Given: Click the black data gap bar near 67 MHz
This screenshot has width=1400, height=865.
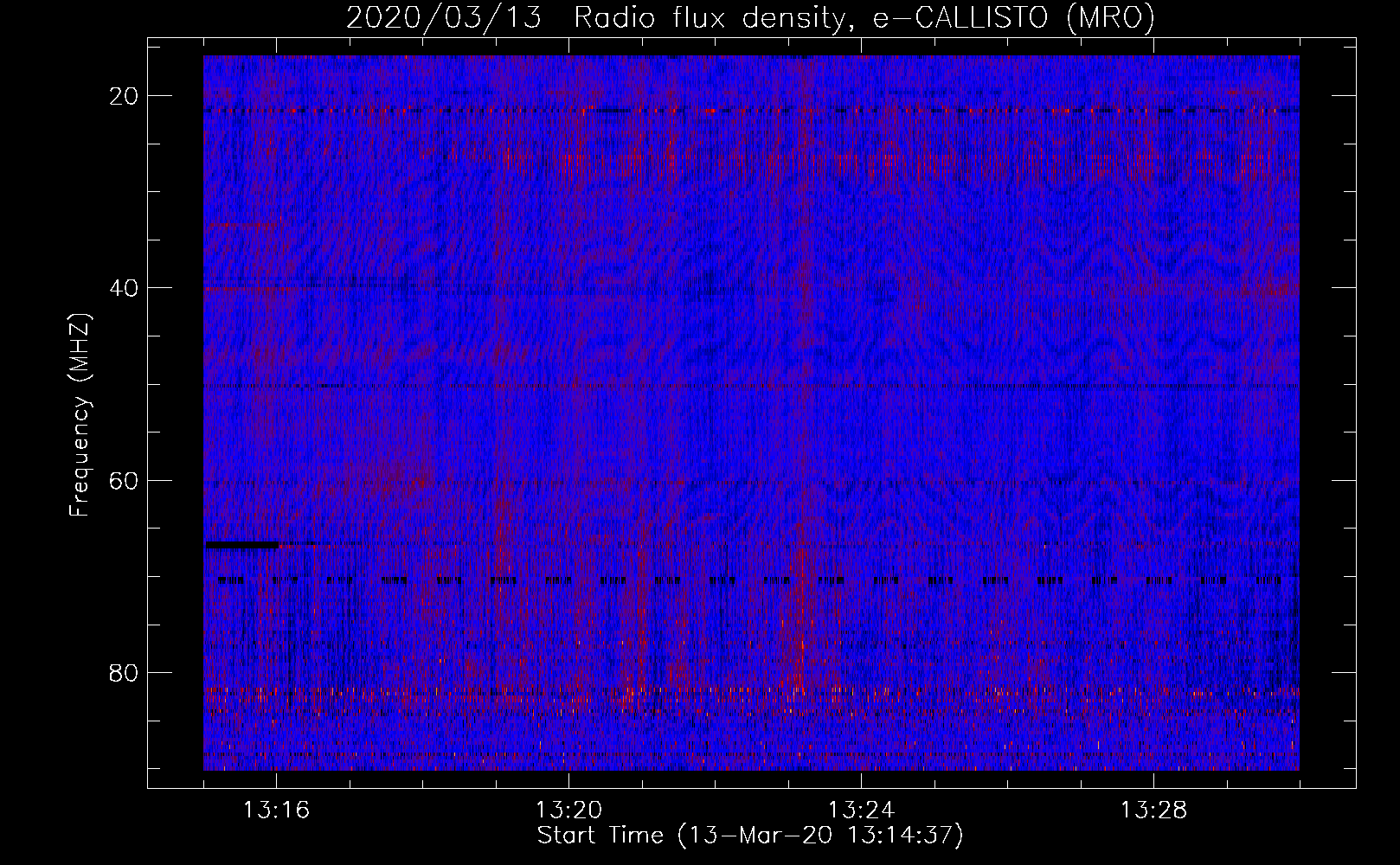Looking at the screenshot, I should [241, 545].
